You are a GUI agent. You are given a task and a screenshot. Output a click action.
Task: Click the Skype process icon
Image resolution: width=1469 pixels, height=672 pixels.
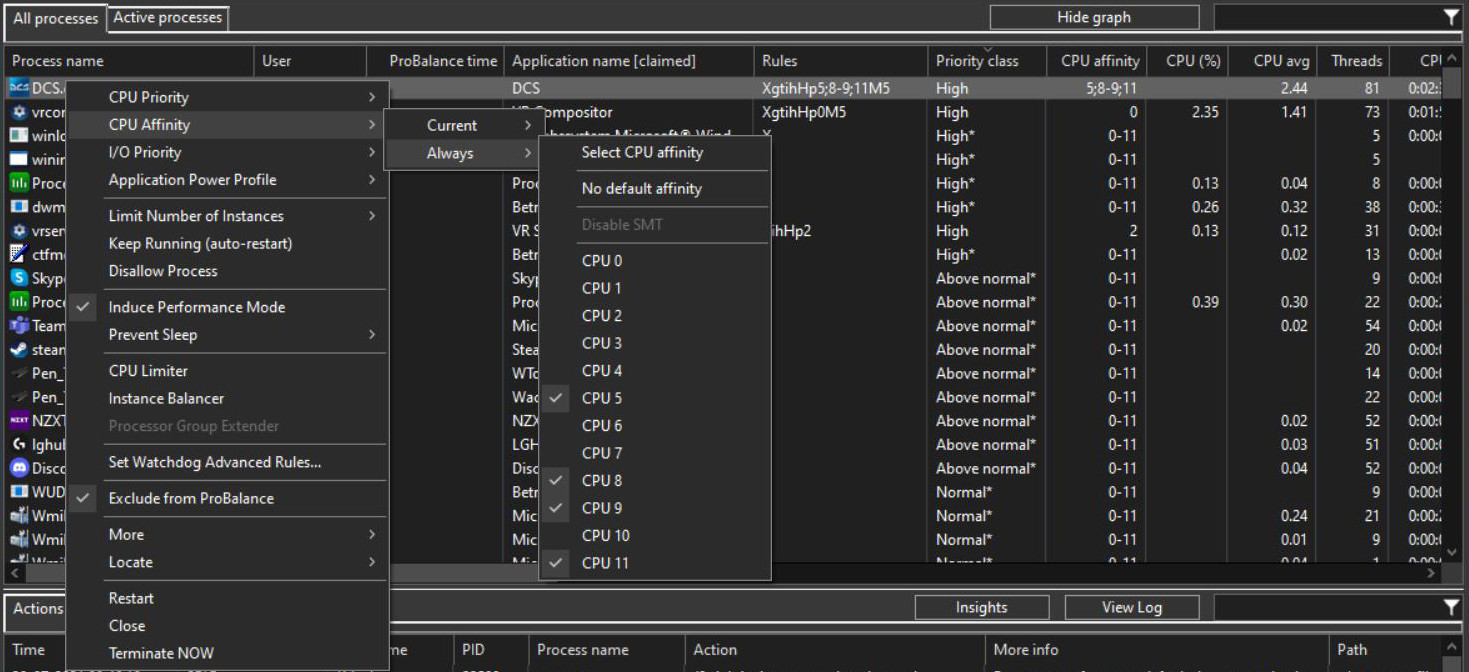pos(18,278)
